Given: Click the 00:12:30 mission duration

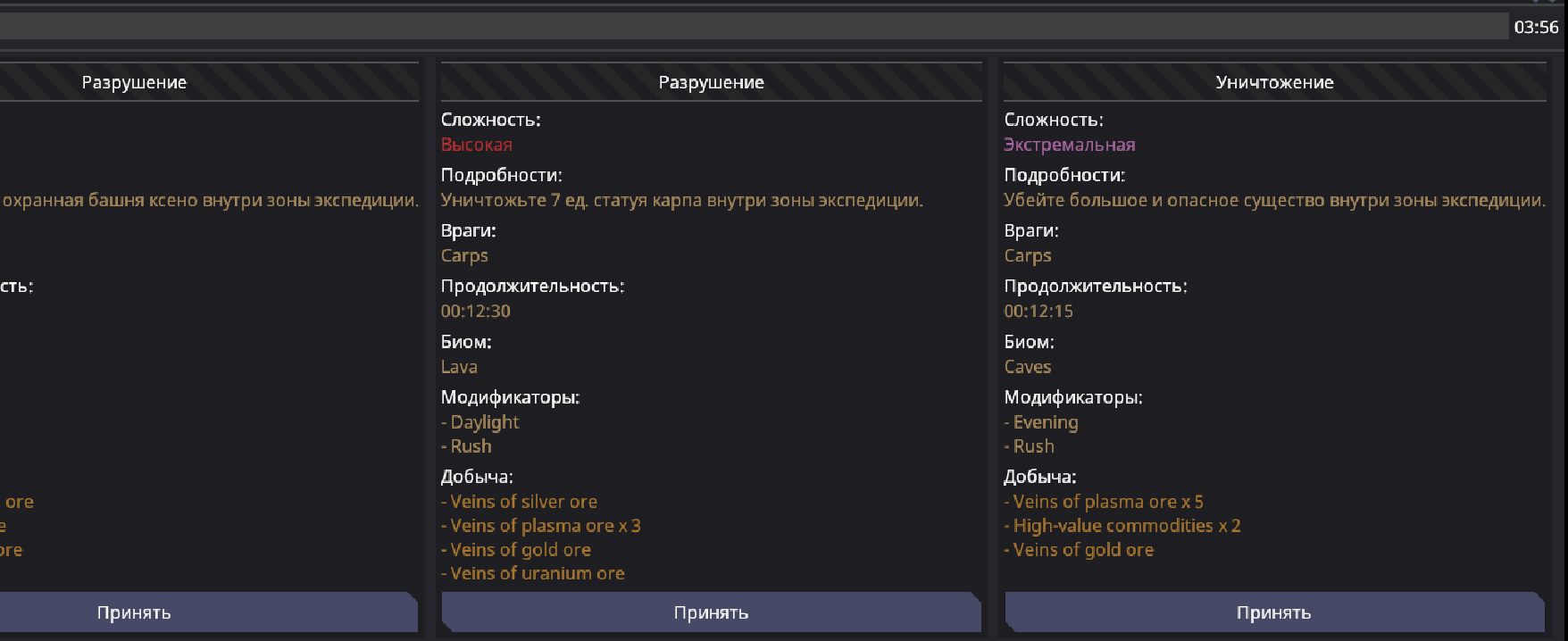Looking at the screenshot, I should pos(475,312).
